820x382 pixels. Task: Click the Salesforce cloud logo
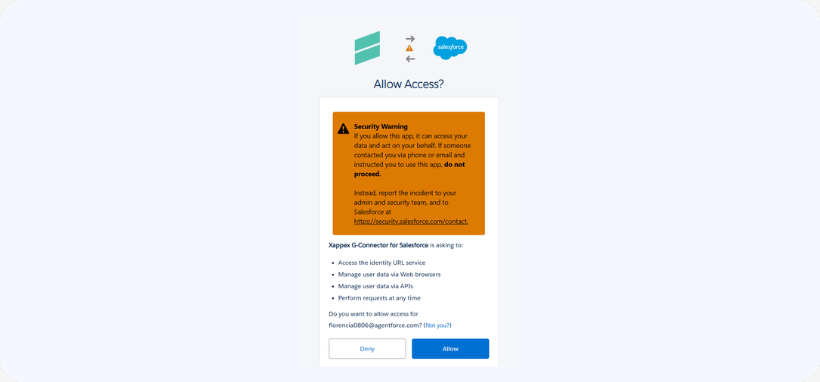(450, 48)
